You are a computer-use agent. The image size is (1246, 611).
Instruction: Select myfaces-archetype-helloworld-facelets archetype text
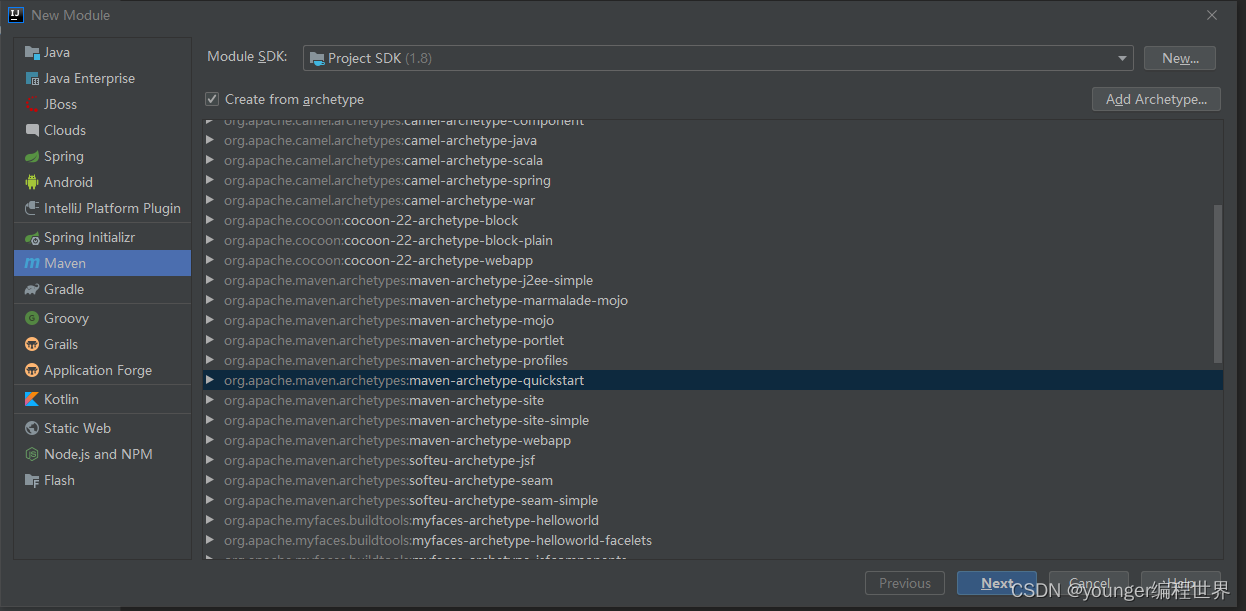[532, 540]
